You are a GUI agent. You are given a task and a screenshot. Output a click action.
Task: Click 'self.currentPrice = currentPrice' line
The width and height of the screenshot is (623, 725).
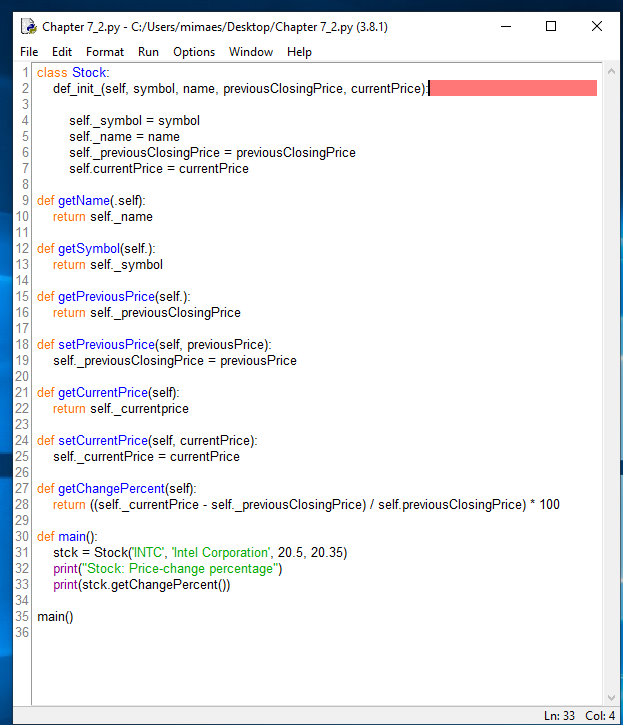[x=159, y=169]
